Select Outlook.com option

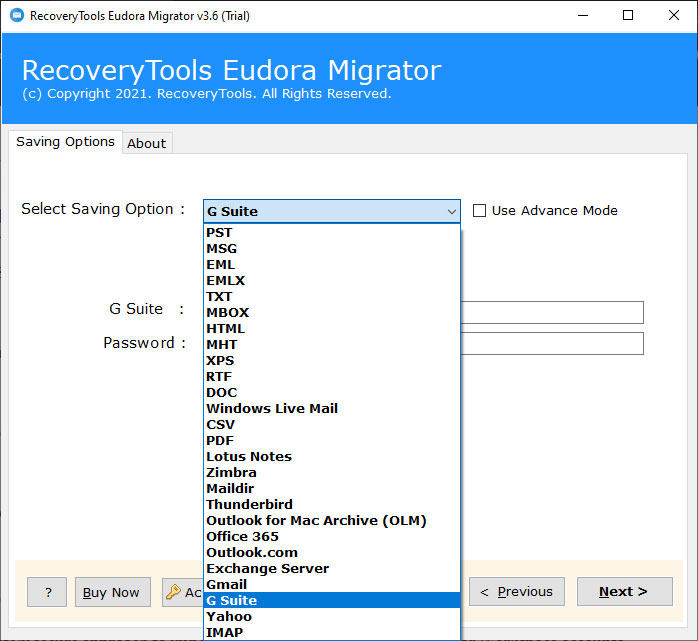332,553
